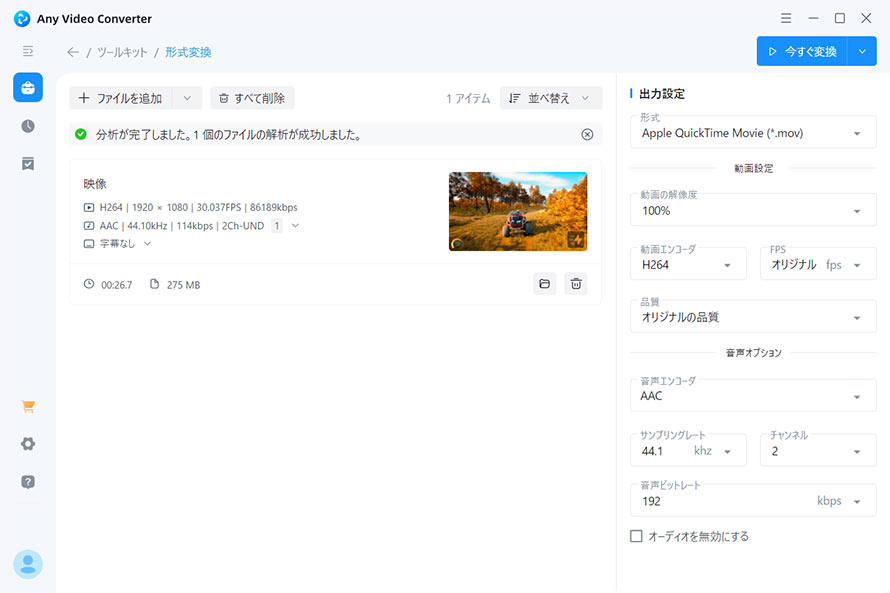Open the FPS オリジナル dropdown
This screenshot has height=593, width=890.
(x=818, y=264)
